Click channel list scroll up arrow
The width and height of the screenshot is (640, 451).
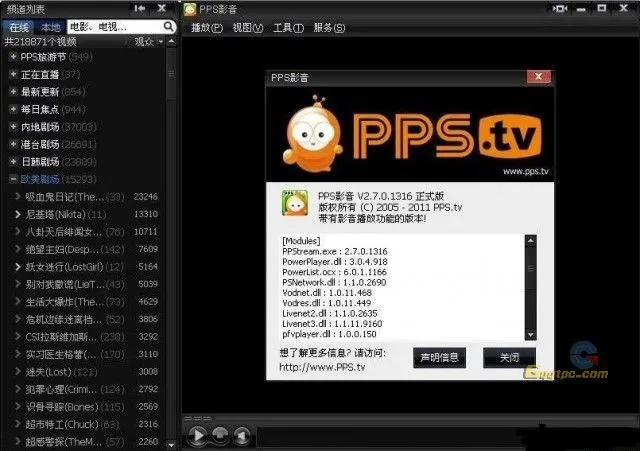pyautogui.click(x=171, y=42)
